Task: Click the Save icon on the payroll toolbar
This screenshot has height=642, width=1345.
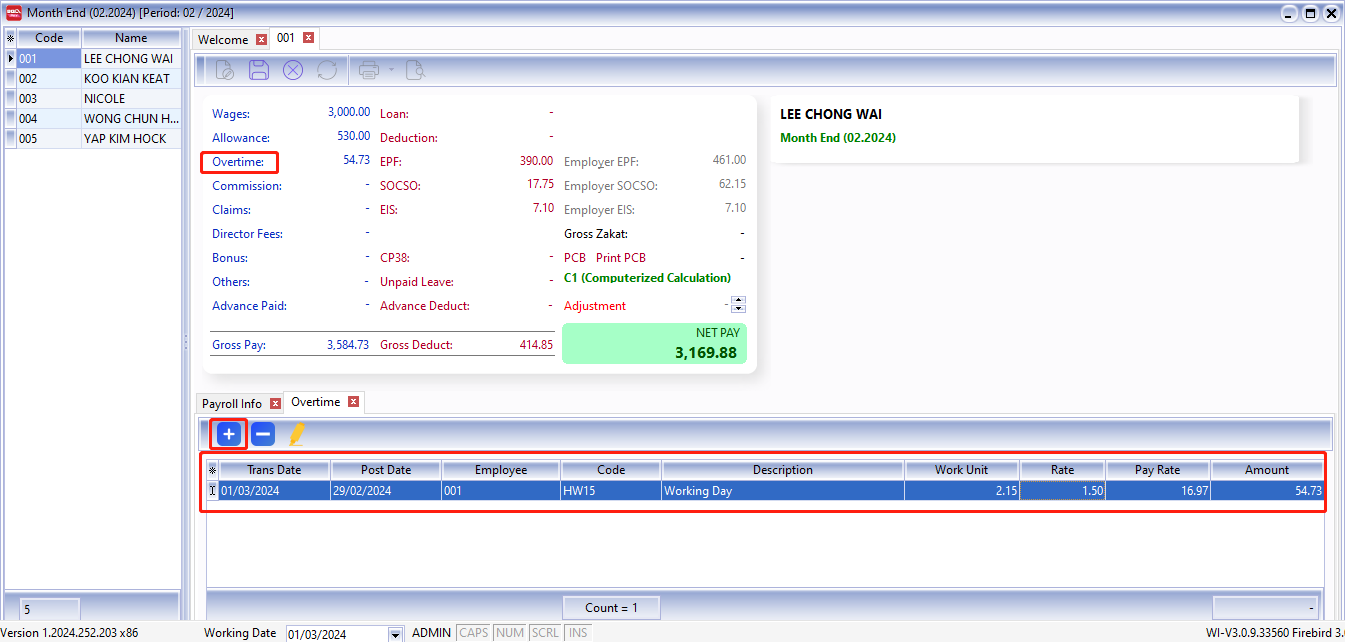Action: tap(259, 69)
